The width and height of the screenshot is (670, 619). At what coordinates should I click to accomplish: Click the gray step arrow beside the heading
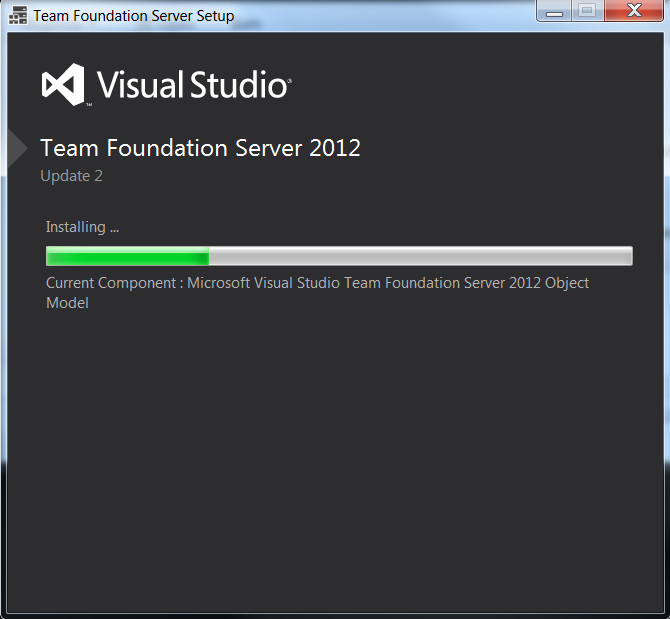point(18,148)
